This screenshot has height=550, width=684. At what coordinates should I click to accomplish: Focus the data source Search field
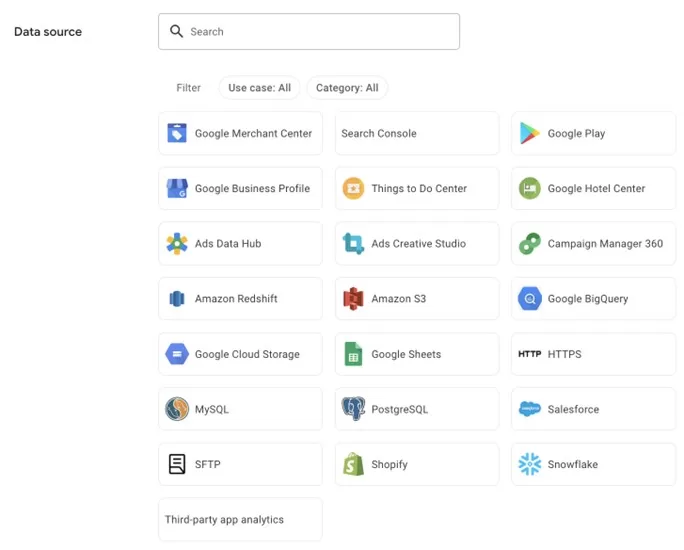pos(309,31)
